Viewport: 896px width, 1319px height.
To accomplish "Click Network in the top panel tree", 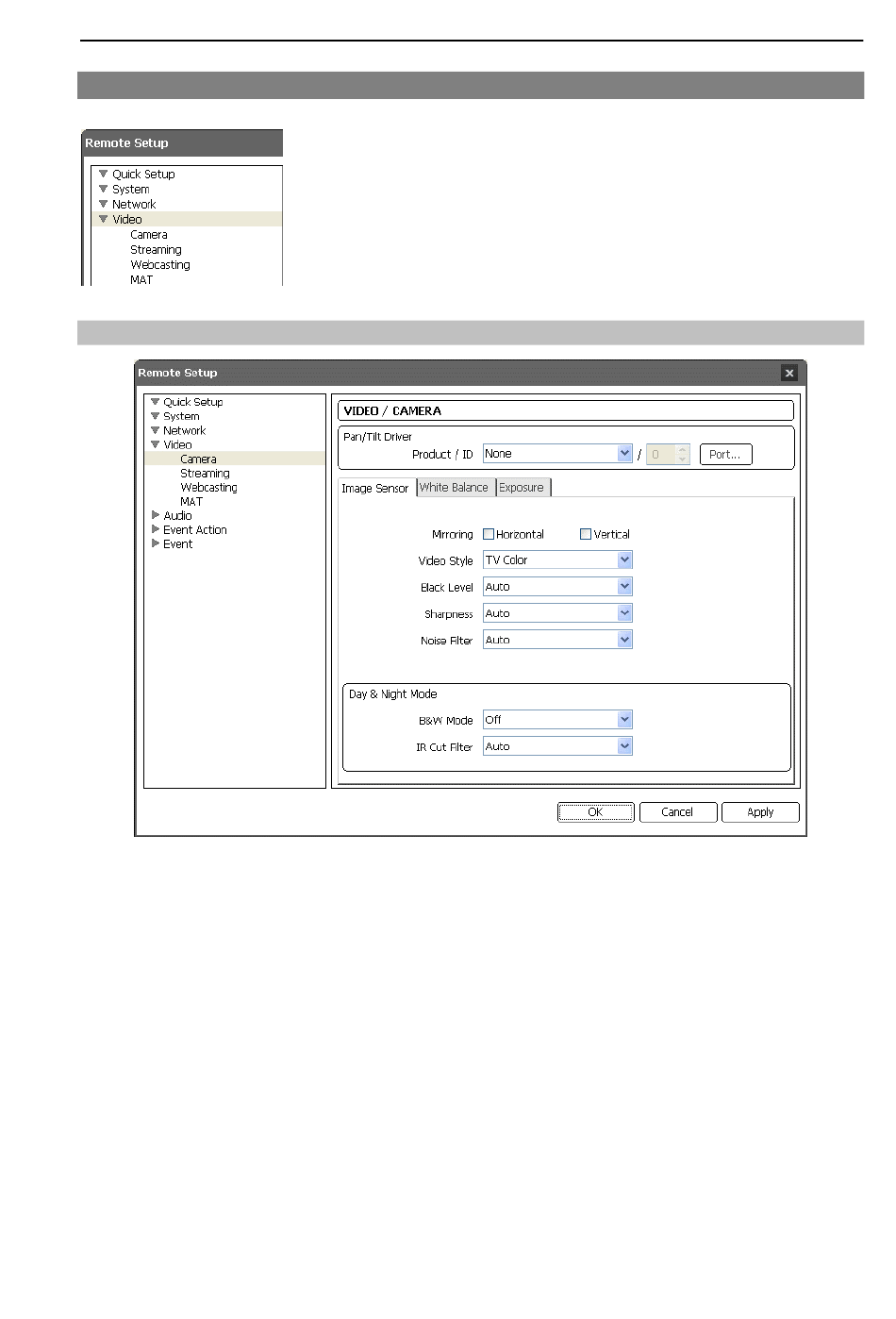I will 134,205.
